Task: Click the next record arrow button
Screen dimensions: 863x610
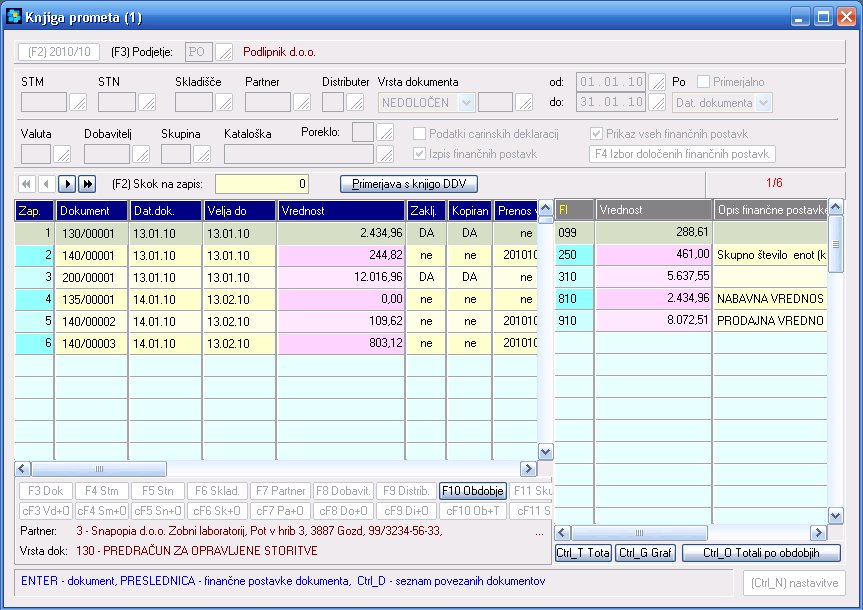Action: (67, 184)
